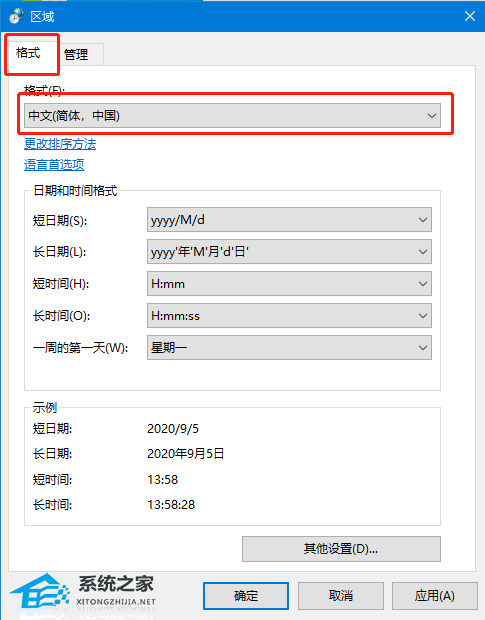Click the Region globe icon in title bar
Image resolution: width=485 pixels, height=620 pixels.
(16, 16)
